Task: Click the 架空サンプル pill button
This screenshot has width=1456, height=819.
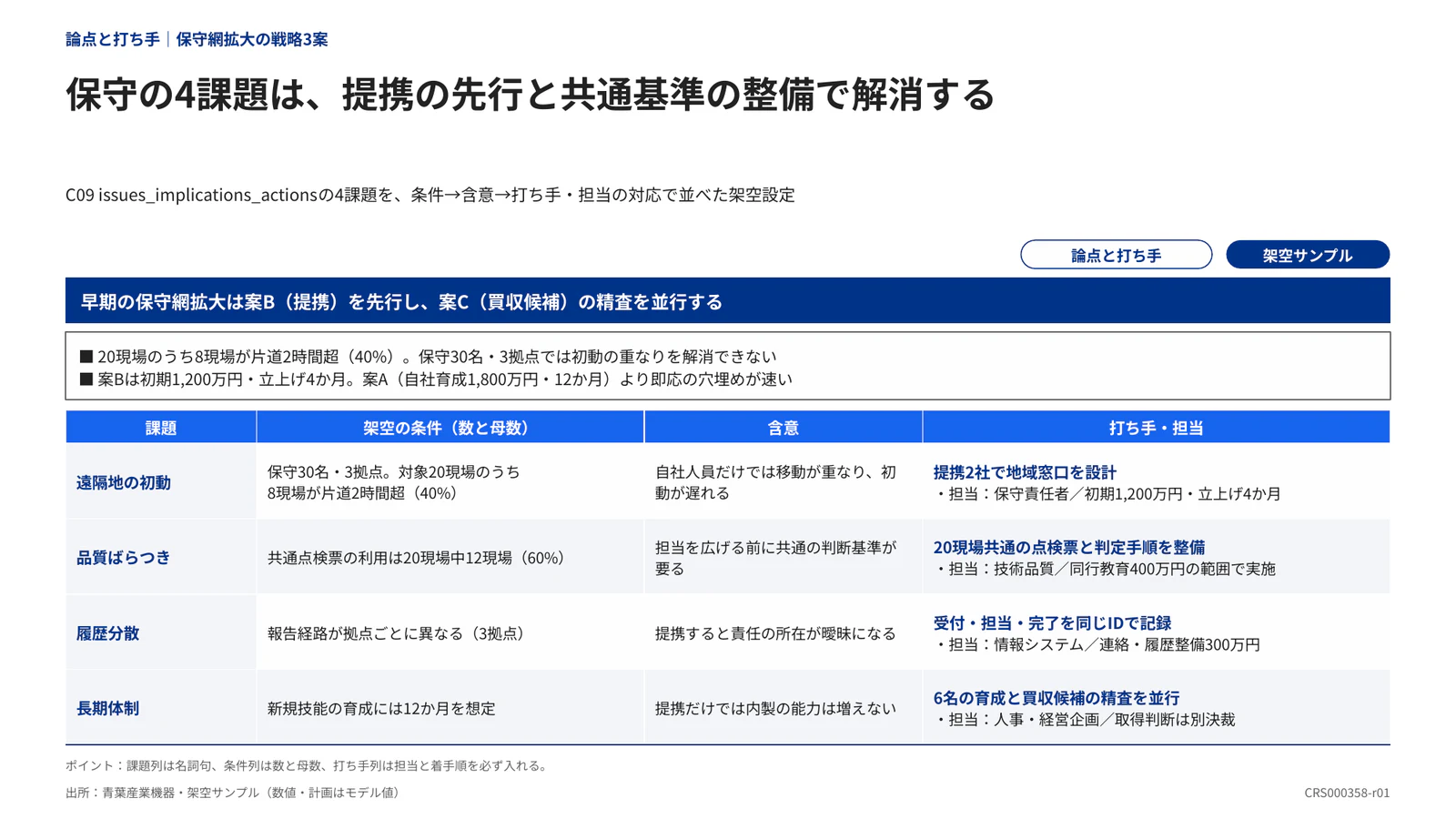Action: pyautogui.click(x=1308, y=255)
